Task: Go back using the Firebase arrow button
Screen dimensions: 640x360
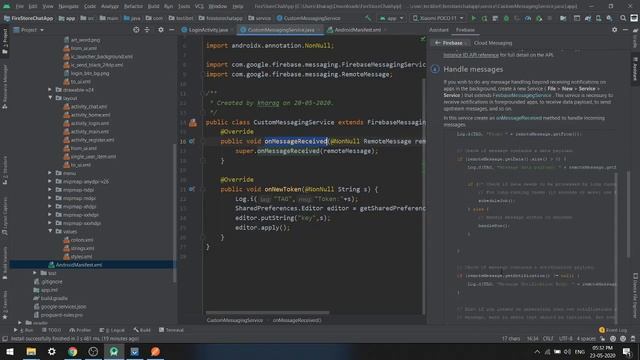Action: (449, 43)
